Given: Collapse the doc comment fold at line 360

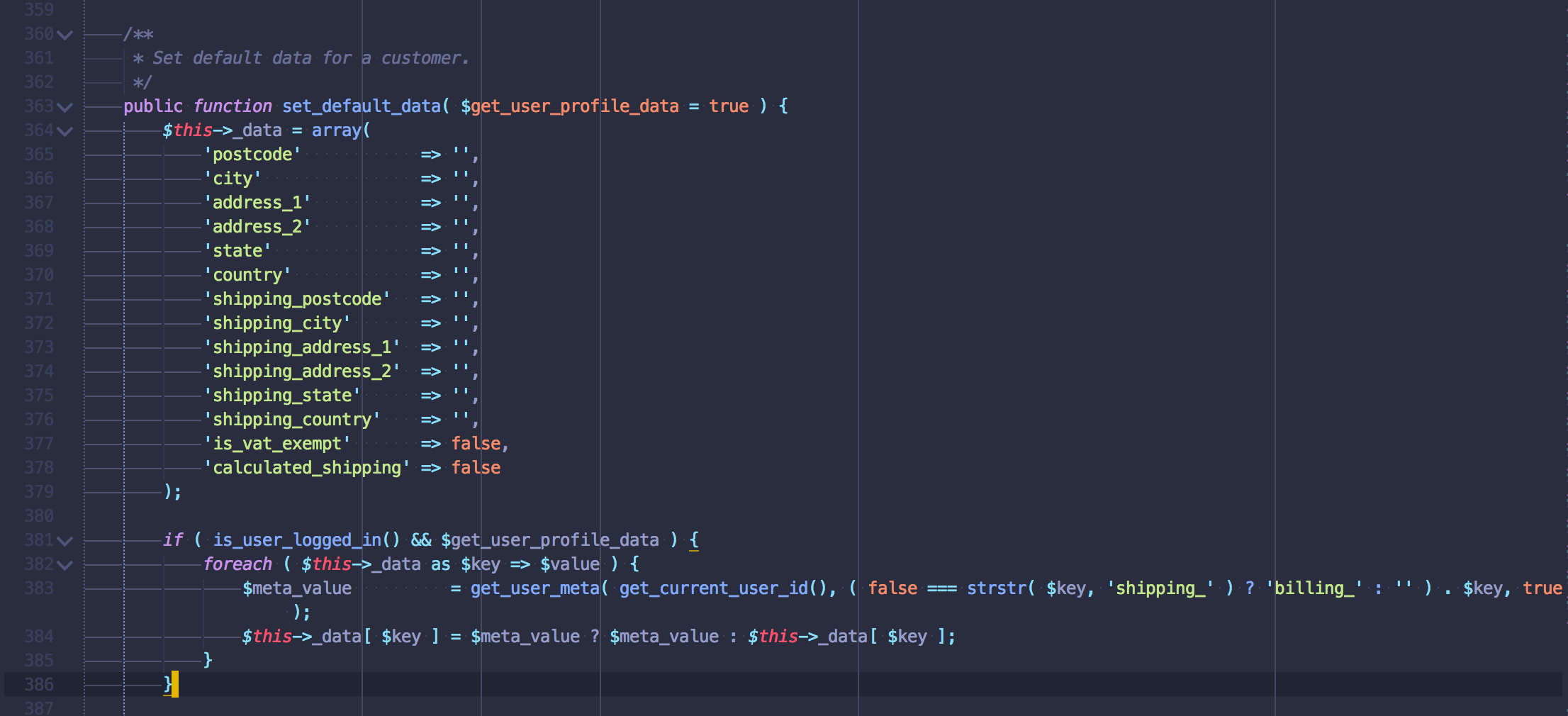Looking at the screenshot, I should 65,35.
